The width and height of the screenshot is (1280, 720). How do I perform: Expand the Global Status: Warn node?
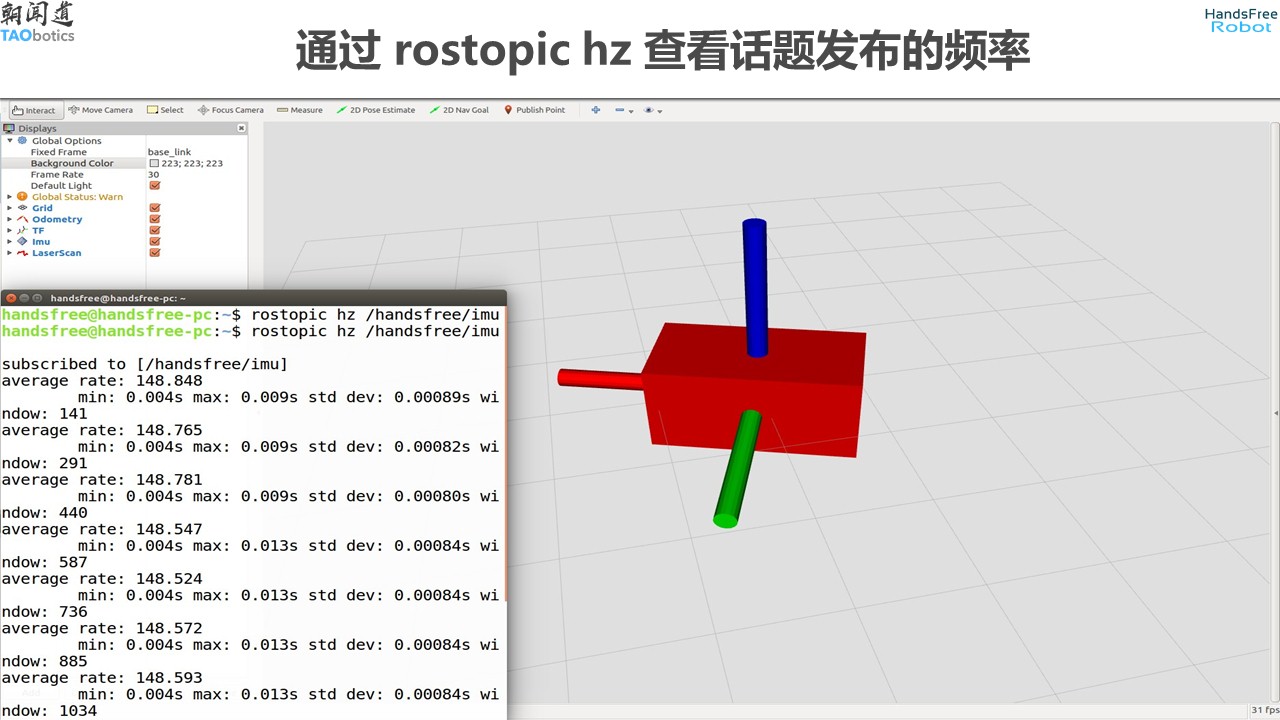(10, 197)
